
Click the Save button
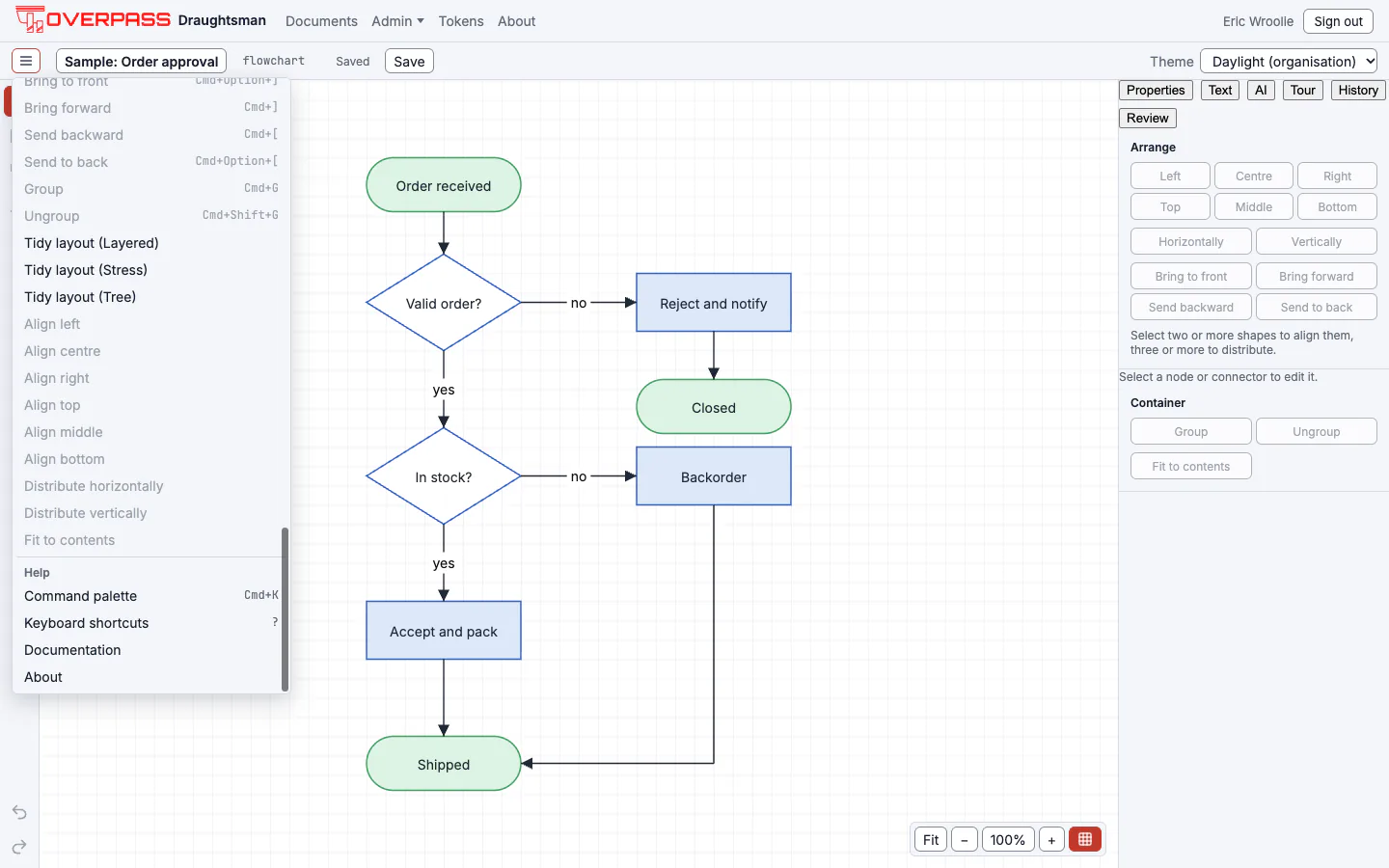click(409, 61)
